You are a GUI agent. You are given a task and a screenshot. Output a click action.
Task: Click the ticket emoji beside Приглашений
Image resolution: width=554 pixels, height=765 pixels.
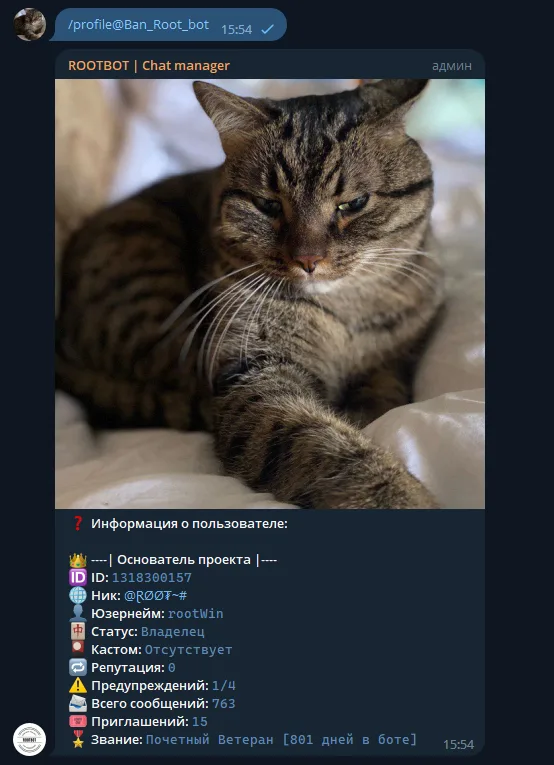pyautogui.click(x=78, y=722)
